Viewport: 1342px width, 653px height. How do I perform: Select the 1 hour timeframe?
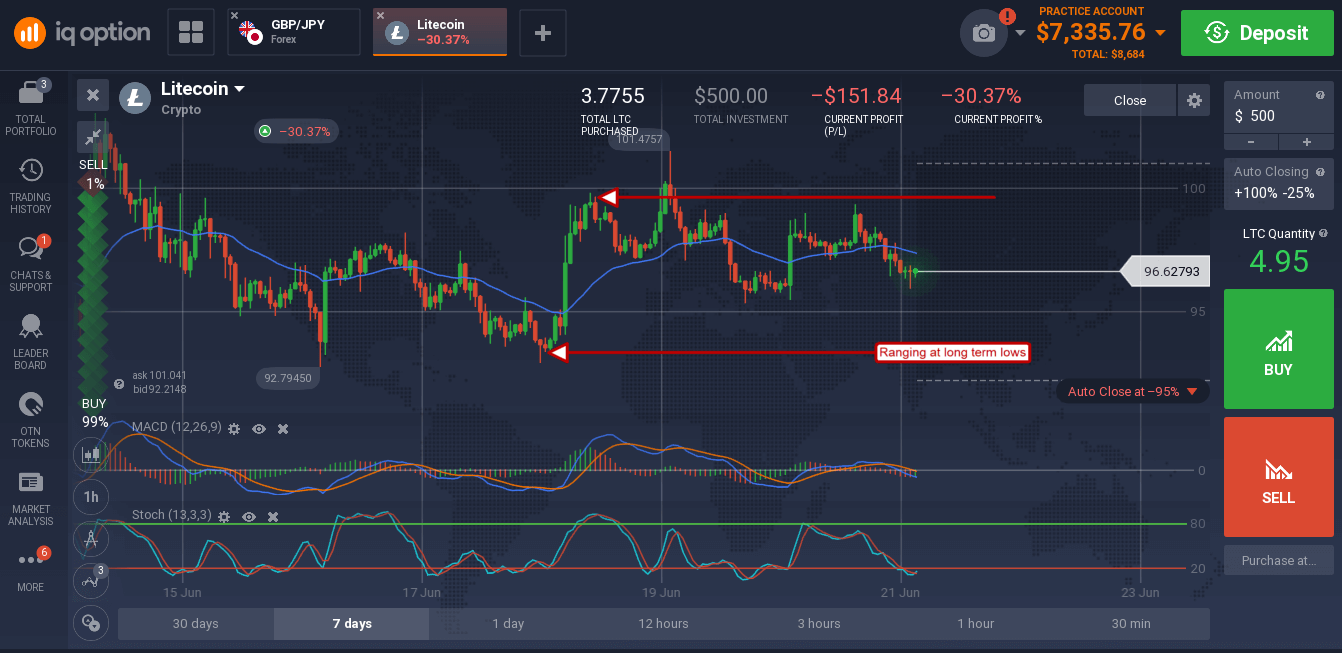pos(975,624)
